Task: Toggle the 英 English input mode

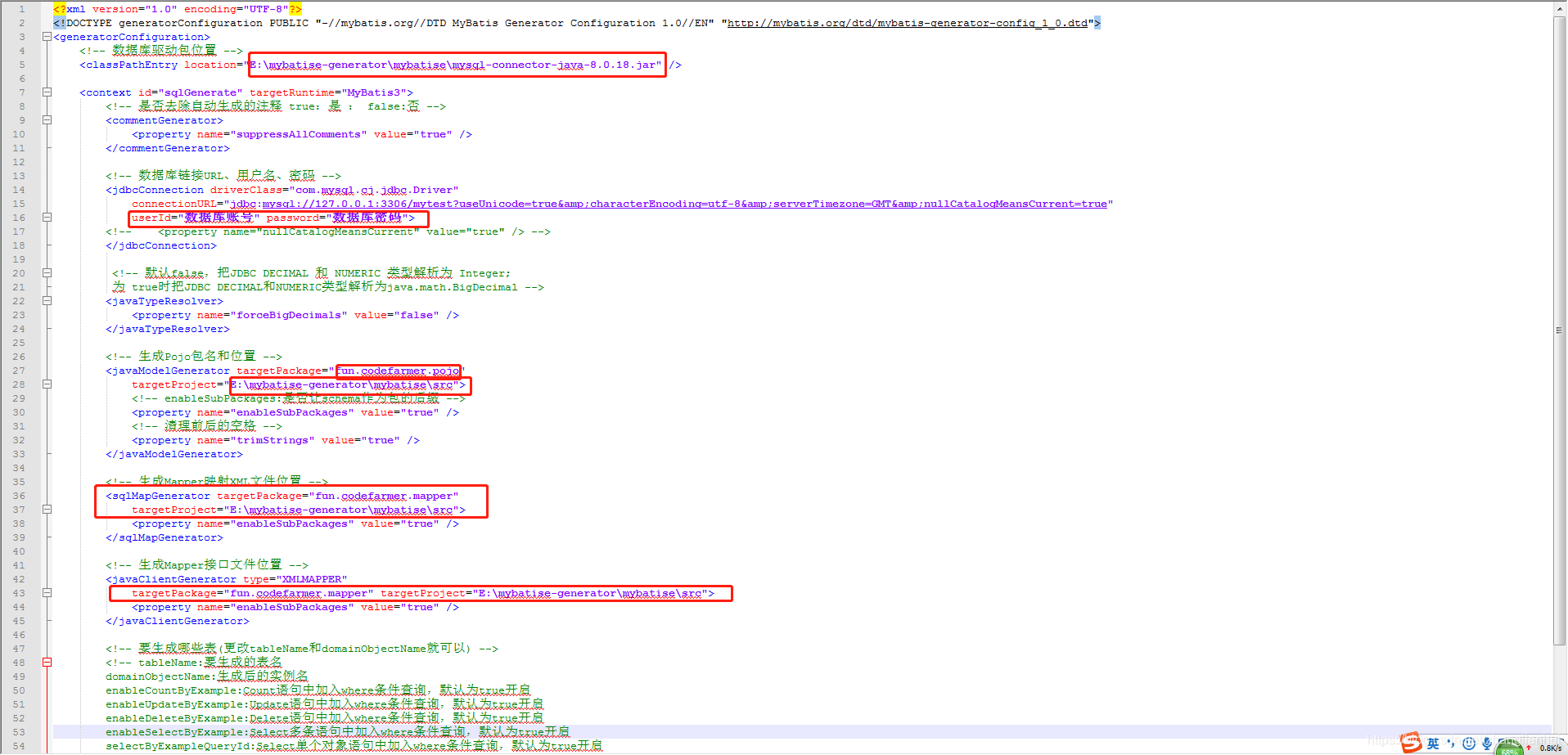Action: pos(1433,744)
